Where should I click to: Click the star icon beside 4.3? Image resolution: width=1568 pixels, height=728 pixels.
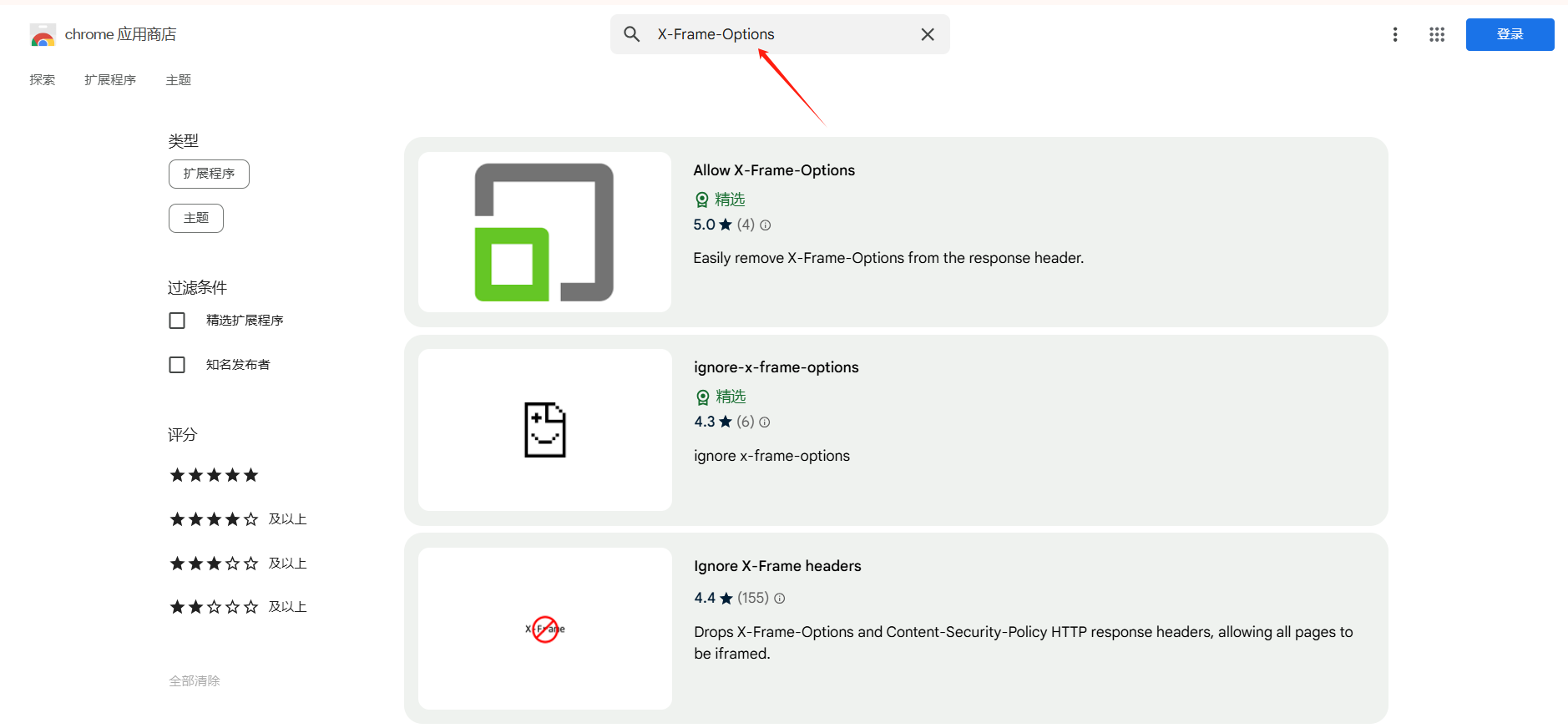click(x=726, y=422)
